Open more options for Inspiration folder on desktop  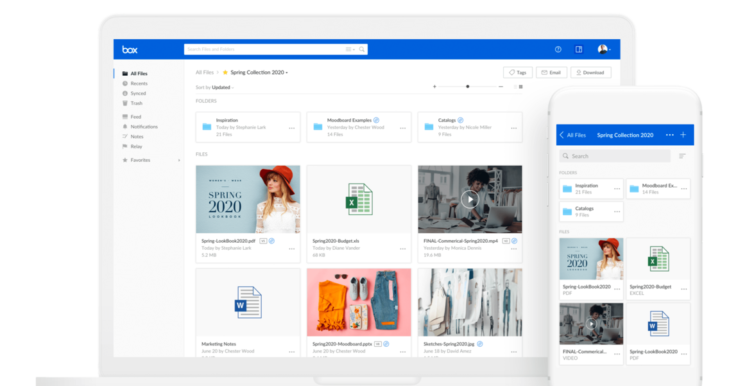click(292, 128)
